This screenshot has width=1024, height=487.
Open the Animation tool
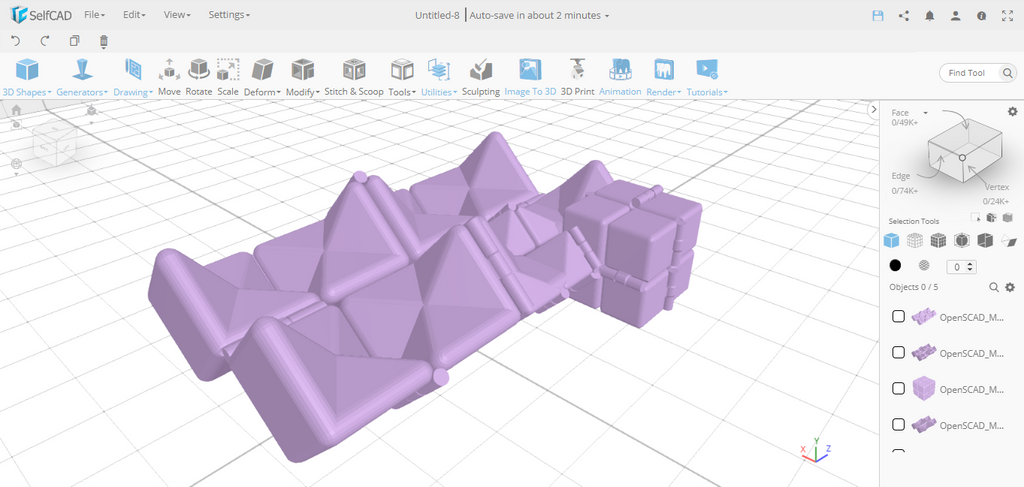click(x=620, y=77)
